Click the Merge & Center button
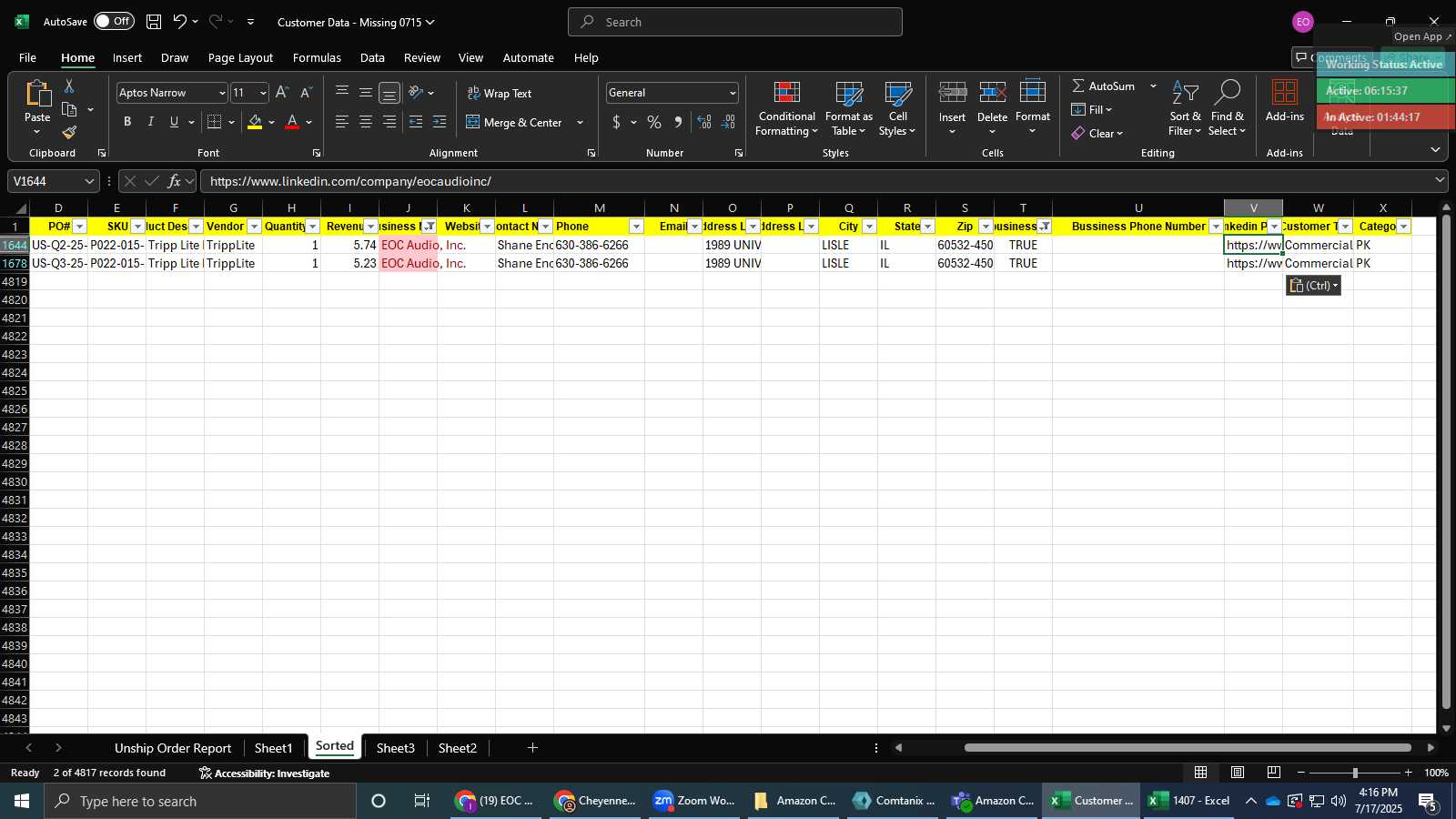The width and height of the screenshot is (1456, 819). pyautogui.click(x=514, y=122)
